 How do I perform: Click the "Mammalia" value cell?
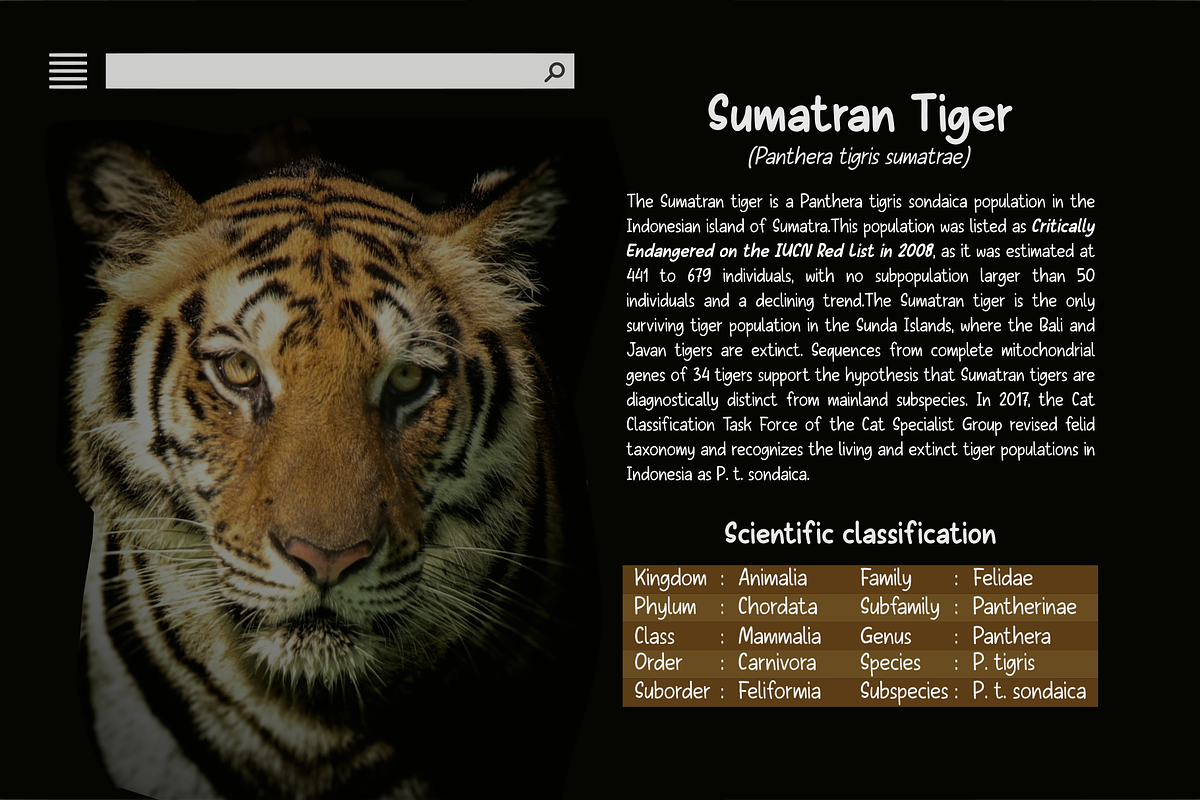(779, 636)
